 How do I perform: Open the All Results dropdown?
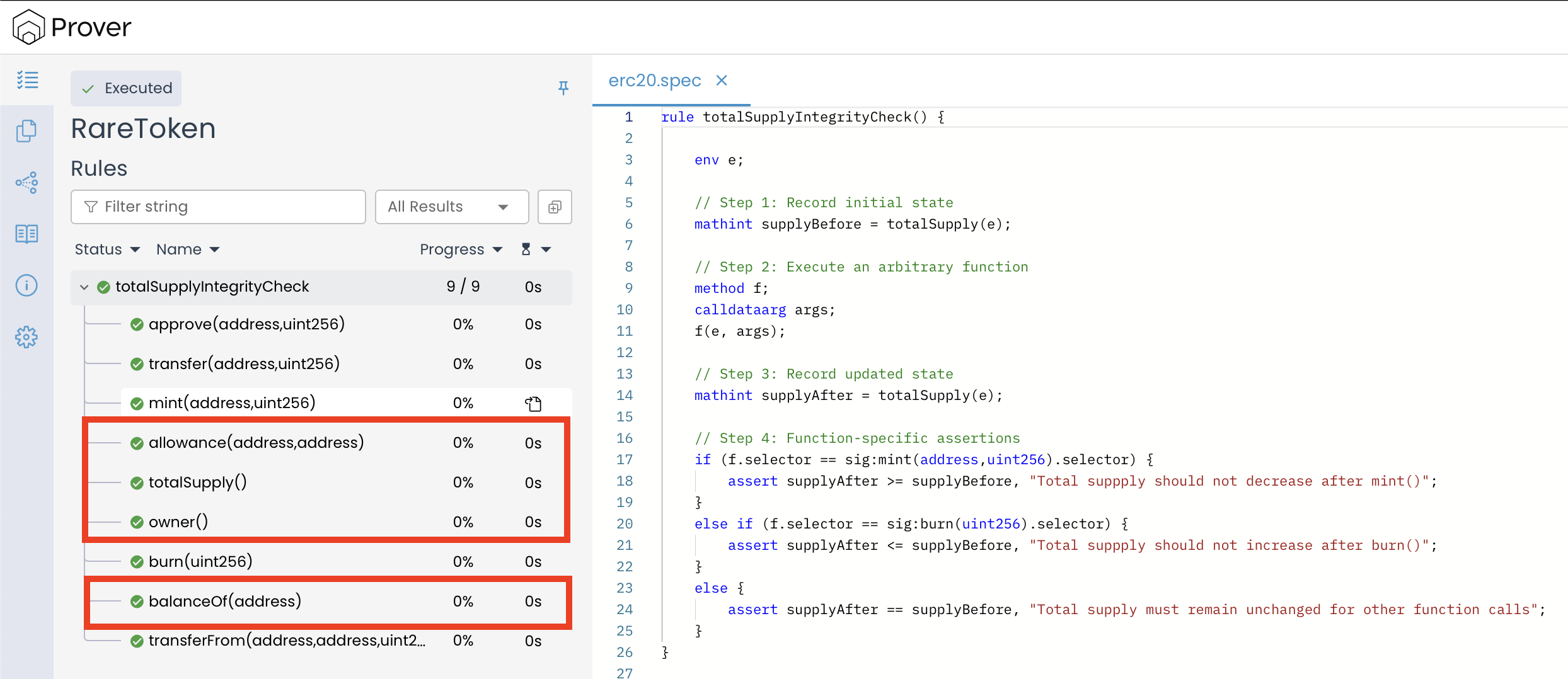coord(451,207)
